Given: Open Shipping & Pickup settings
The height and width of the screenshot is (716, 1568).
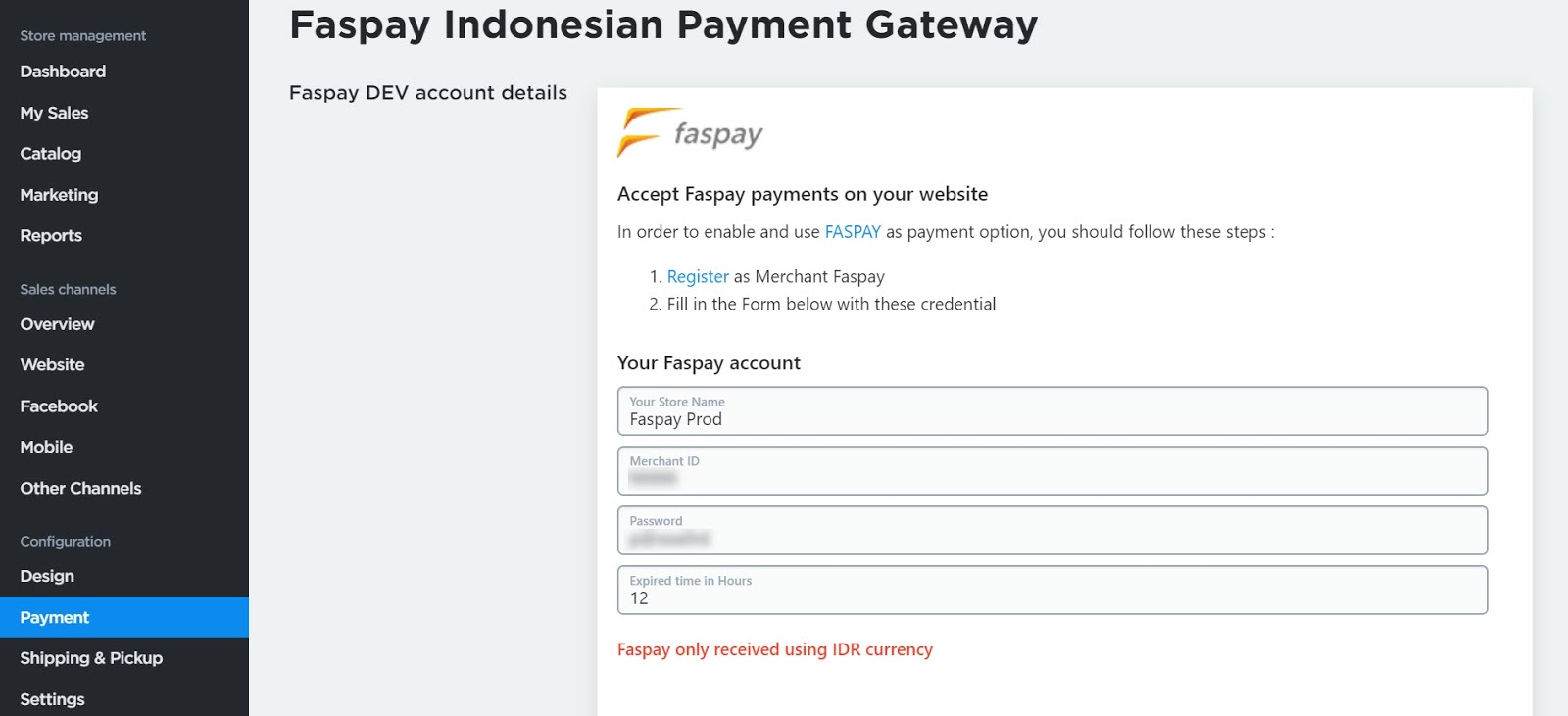Looking at the screenshot, I should pyautogui.click(x=91, y=658).
